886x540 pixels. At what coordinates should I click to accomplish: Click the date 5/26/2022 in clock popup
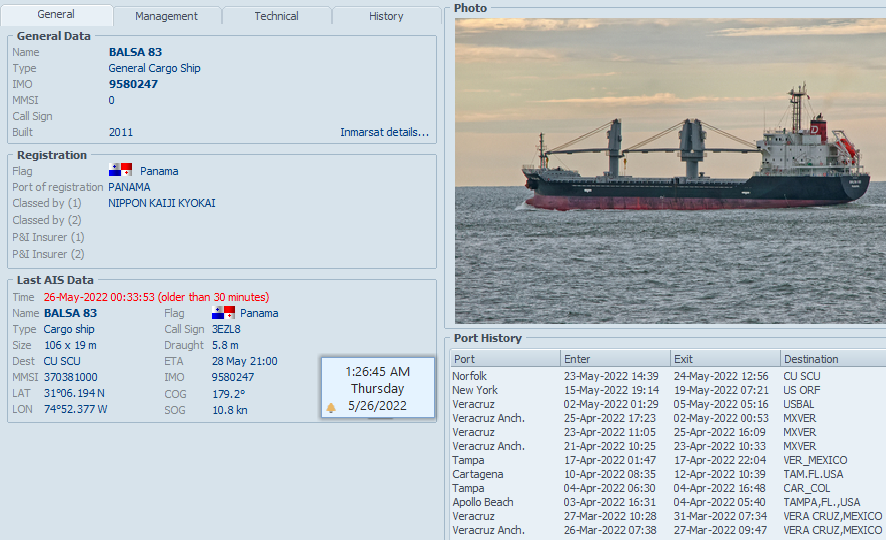point(377,406)
